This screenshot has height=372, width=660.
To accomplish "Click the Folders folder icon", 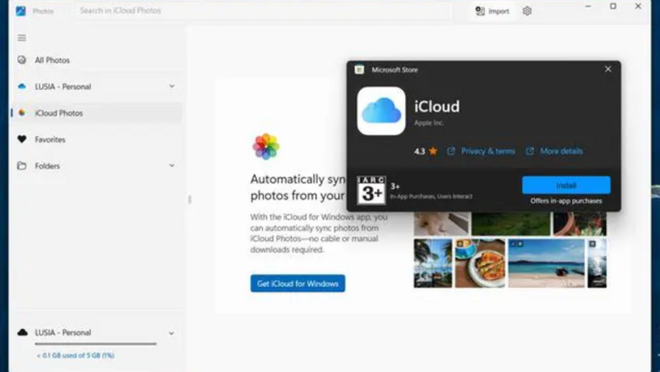I will [x=22, y=165].
